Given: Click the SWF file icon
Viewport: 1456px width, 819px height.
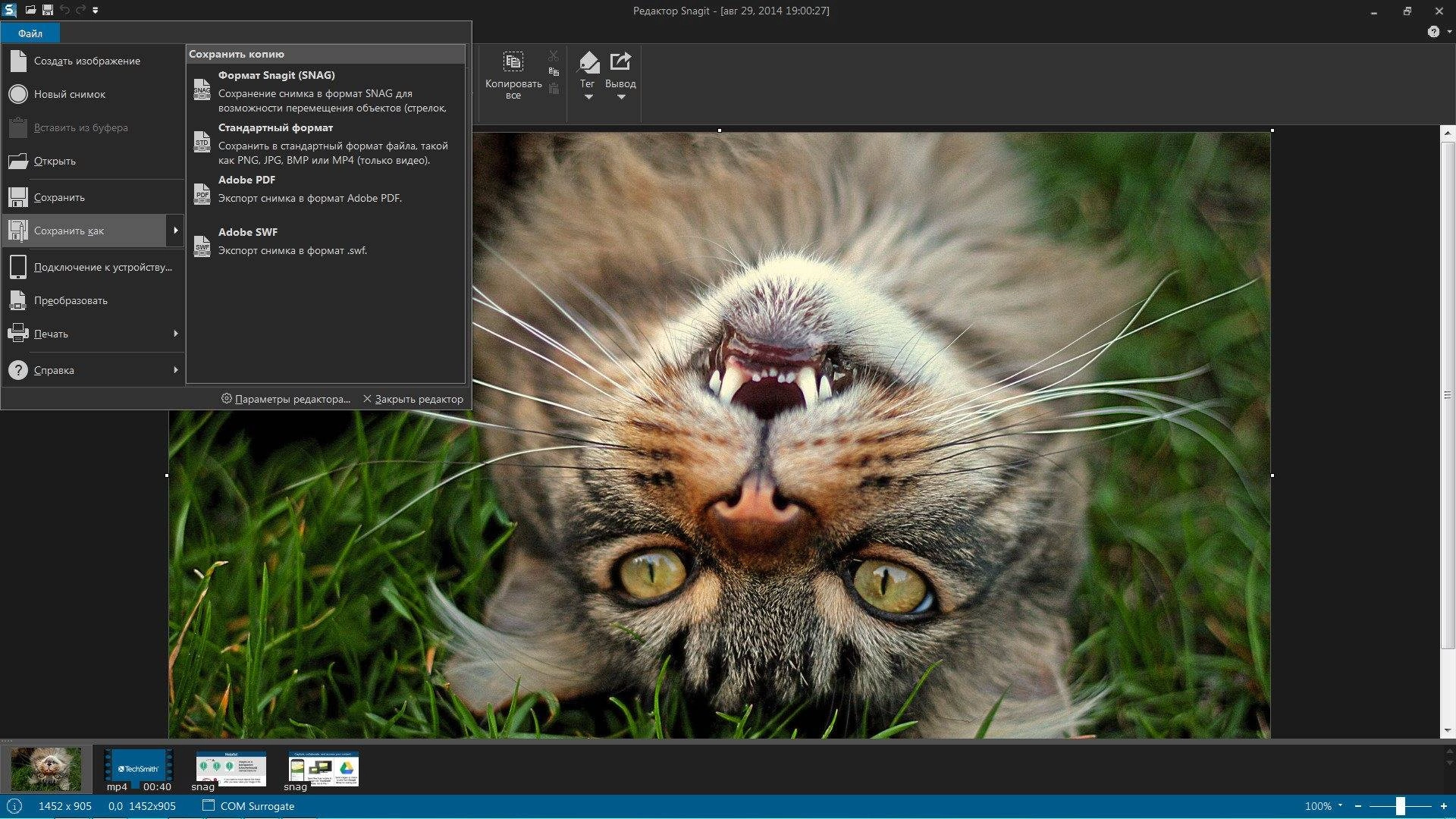Looking at the screenshot, I should [202, 246].
